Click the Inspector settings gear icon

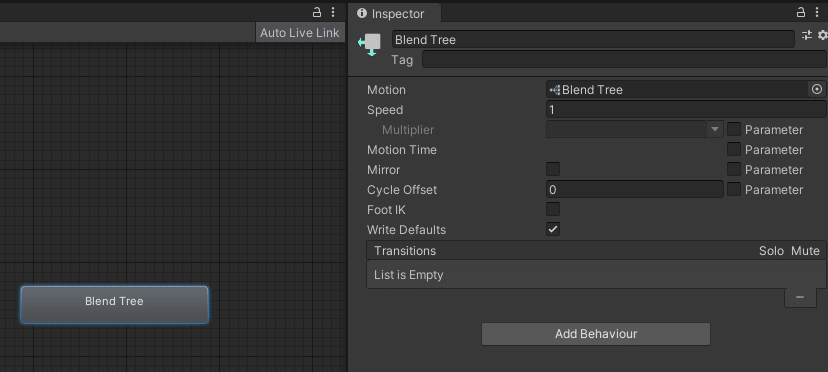point(823,35)
